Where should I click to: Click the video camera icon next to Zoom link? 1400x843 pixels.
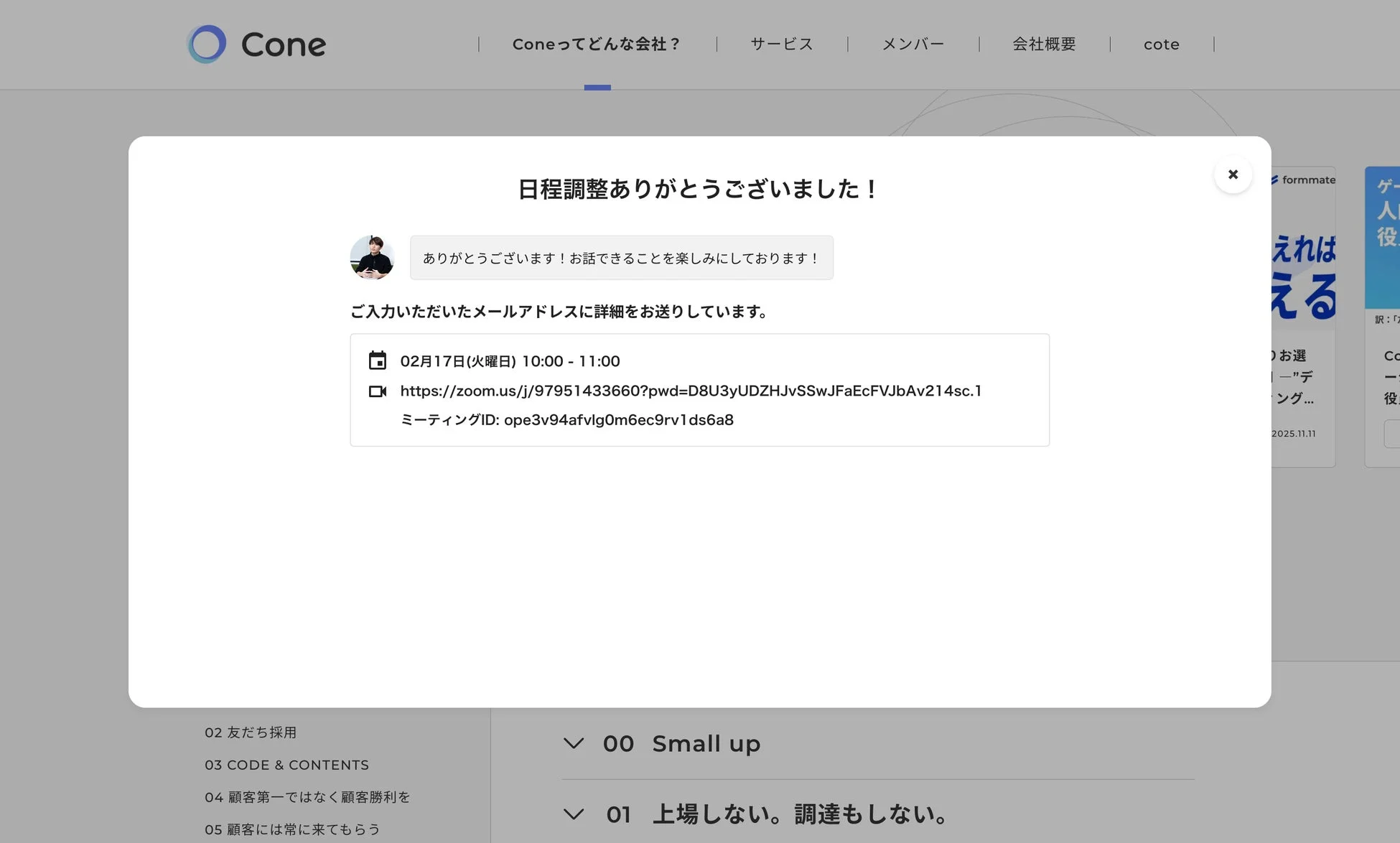378,391
